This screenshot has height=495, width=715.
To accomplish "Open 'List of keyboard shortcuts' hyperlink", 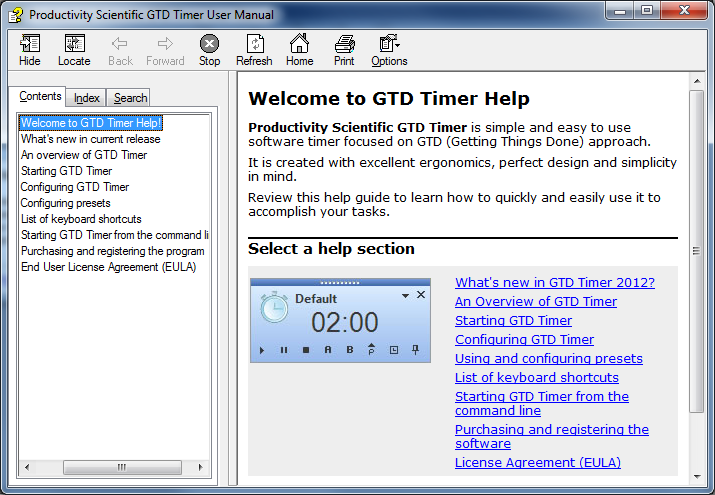I will pos(537,378).
